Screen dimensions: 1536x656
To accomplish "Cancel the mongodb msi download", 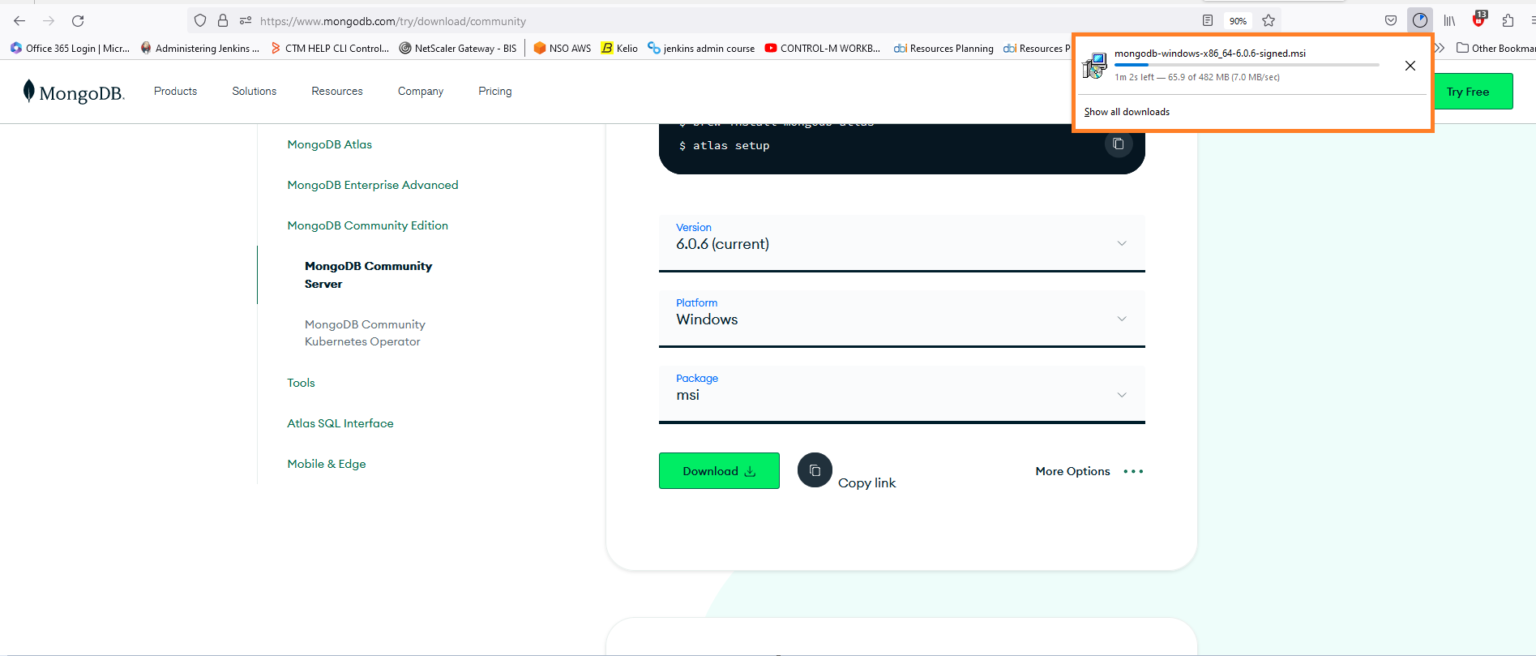I will point(1409,66).
